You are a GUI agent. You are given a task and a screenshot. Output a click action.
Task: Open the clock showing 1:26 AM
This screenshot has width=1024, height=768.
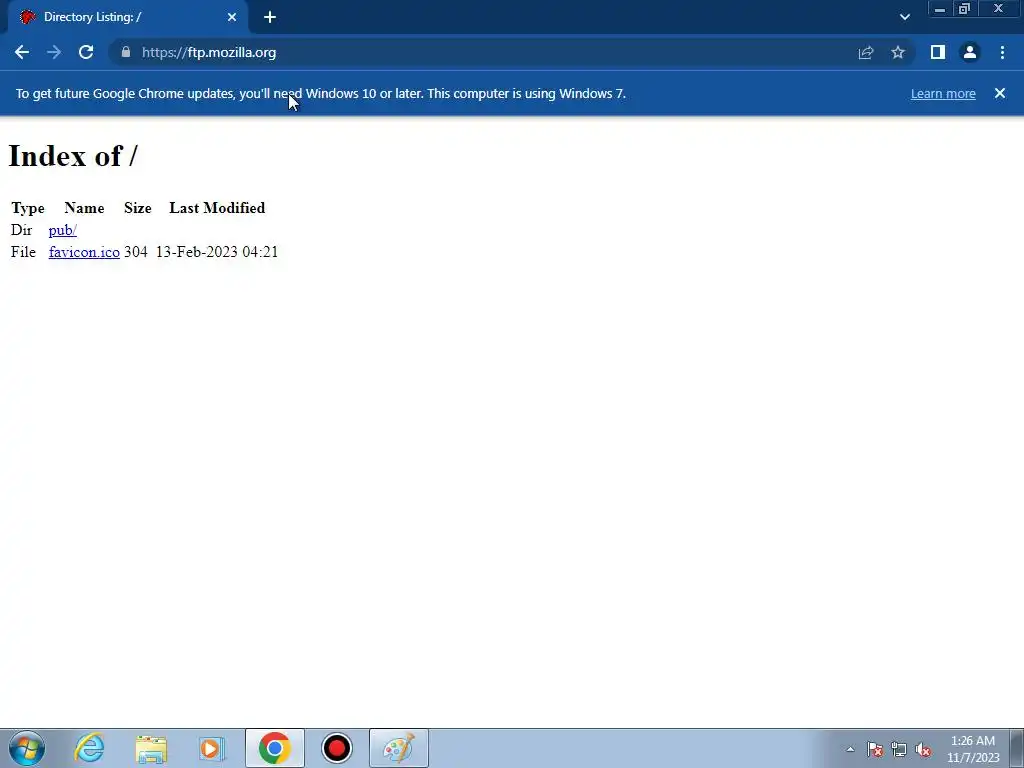pos(973,749)
